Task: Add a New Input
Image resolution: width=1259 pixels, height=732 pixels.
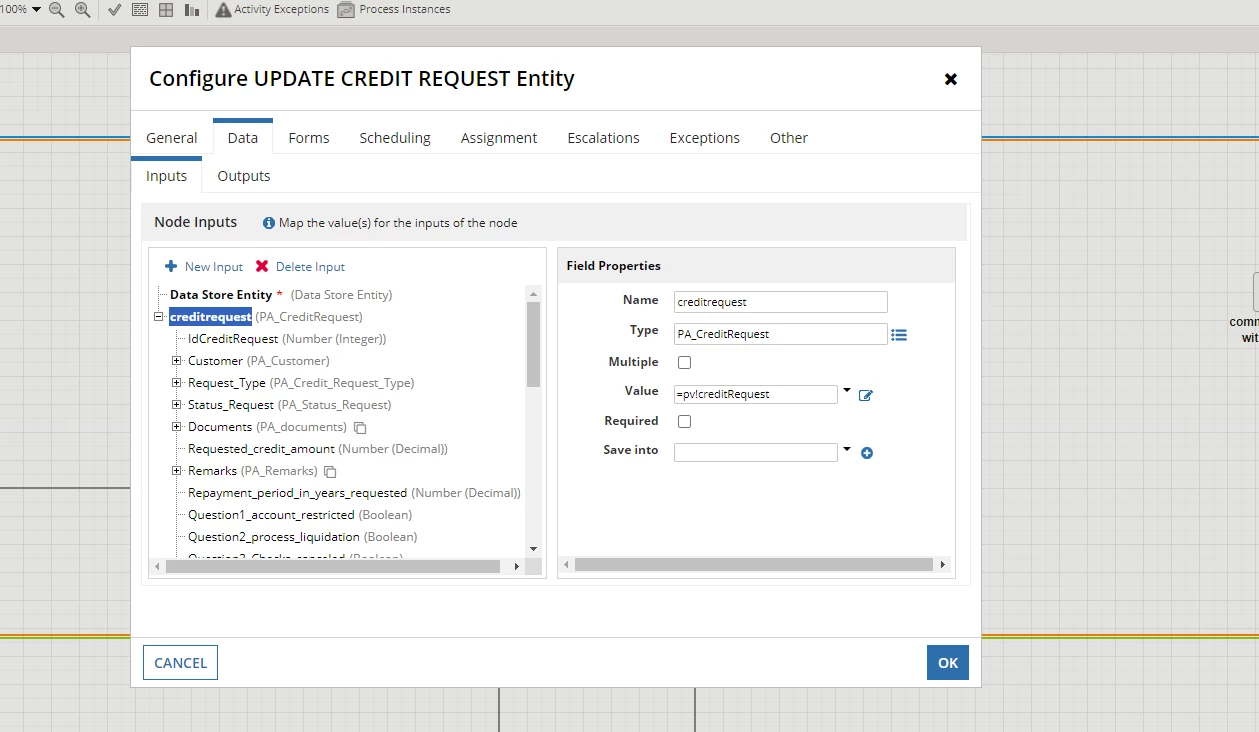Action: click(204, 267)
